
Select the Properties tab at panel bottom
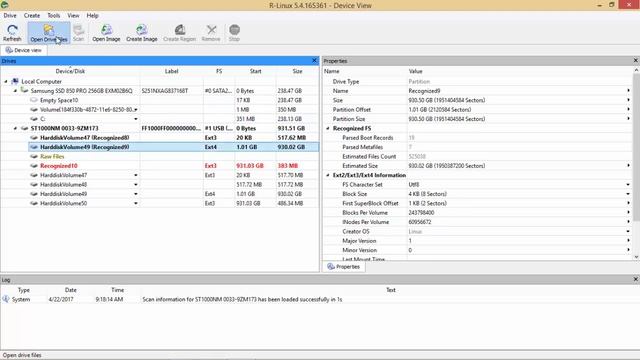(344, 267)
